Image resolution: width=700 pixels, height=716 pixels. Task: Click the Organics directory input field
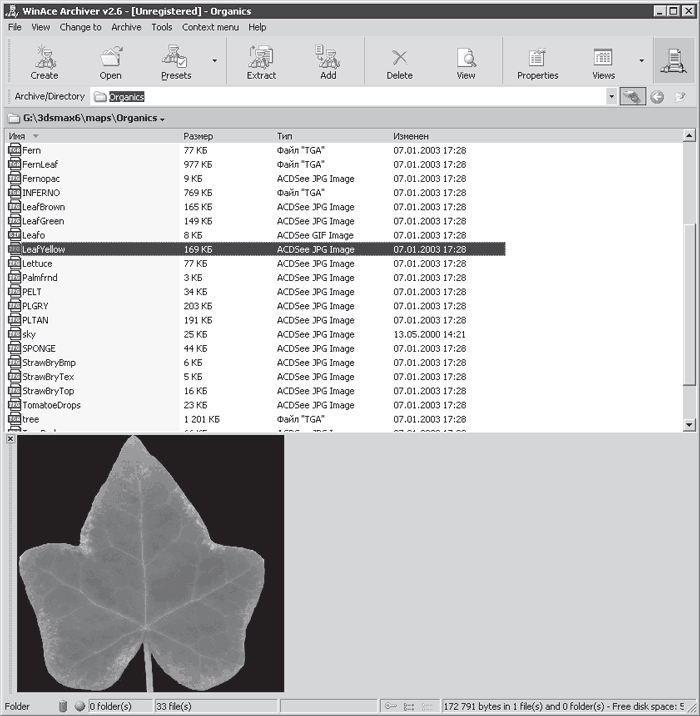point(348,97)
